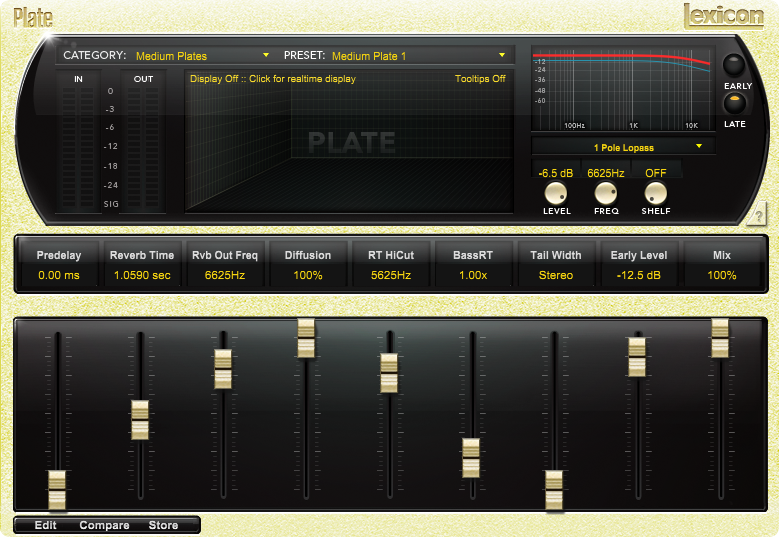Click the Tail Width fader handle

[554, 490]
